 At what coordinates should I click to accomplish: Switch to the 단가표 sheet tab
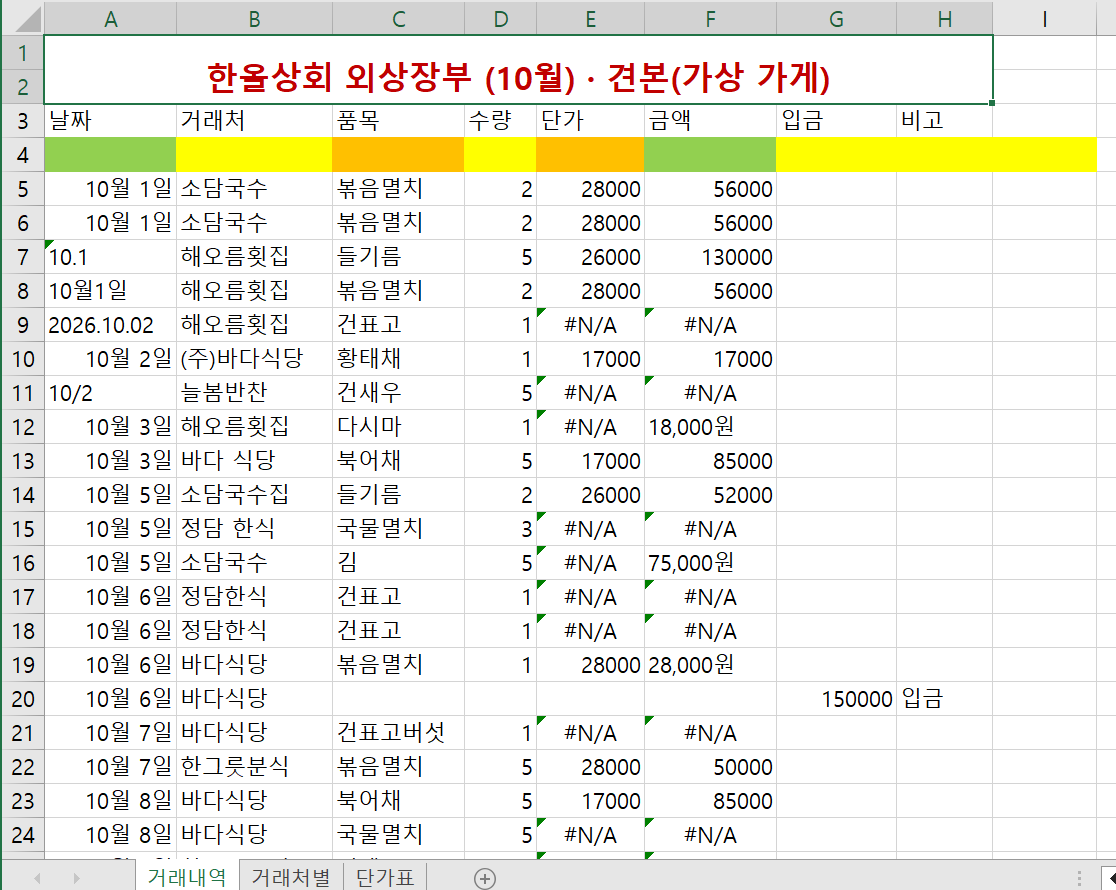[x=384, y=877]
